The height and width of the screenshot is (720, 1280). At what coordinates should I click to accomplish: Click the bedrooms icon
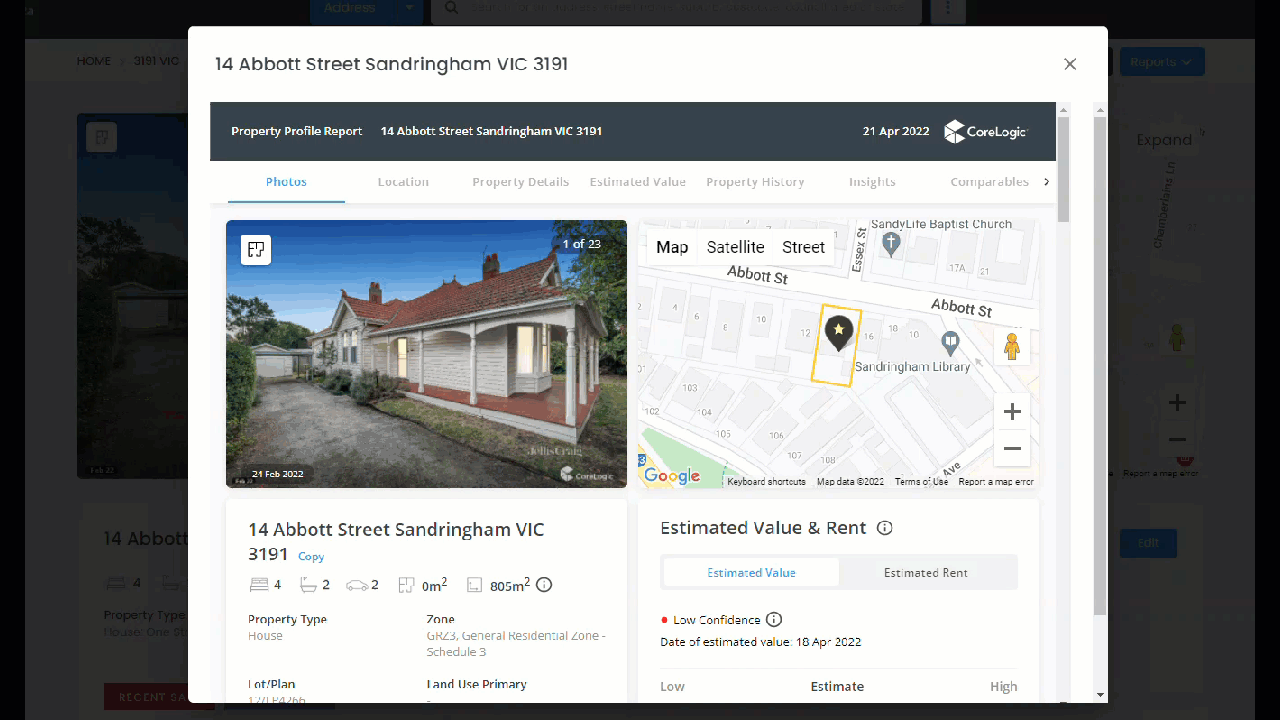pos(258,585)
